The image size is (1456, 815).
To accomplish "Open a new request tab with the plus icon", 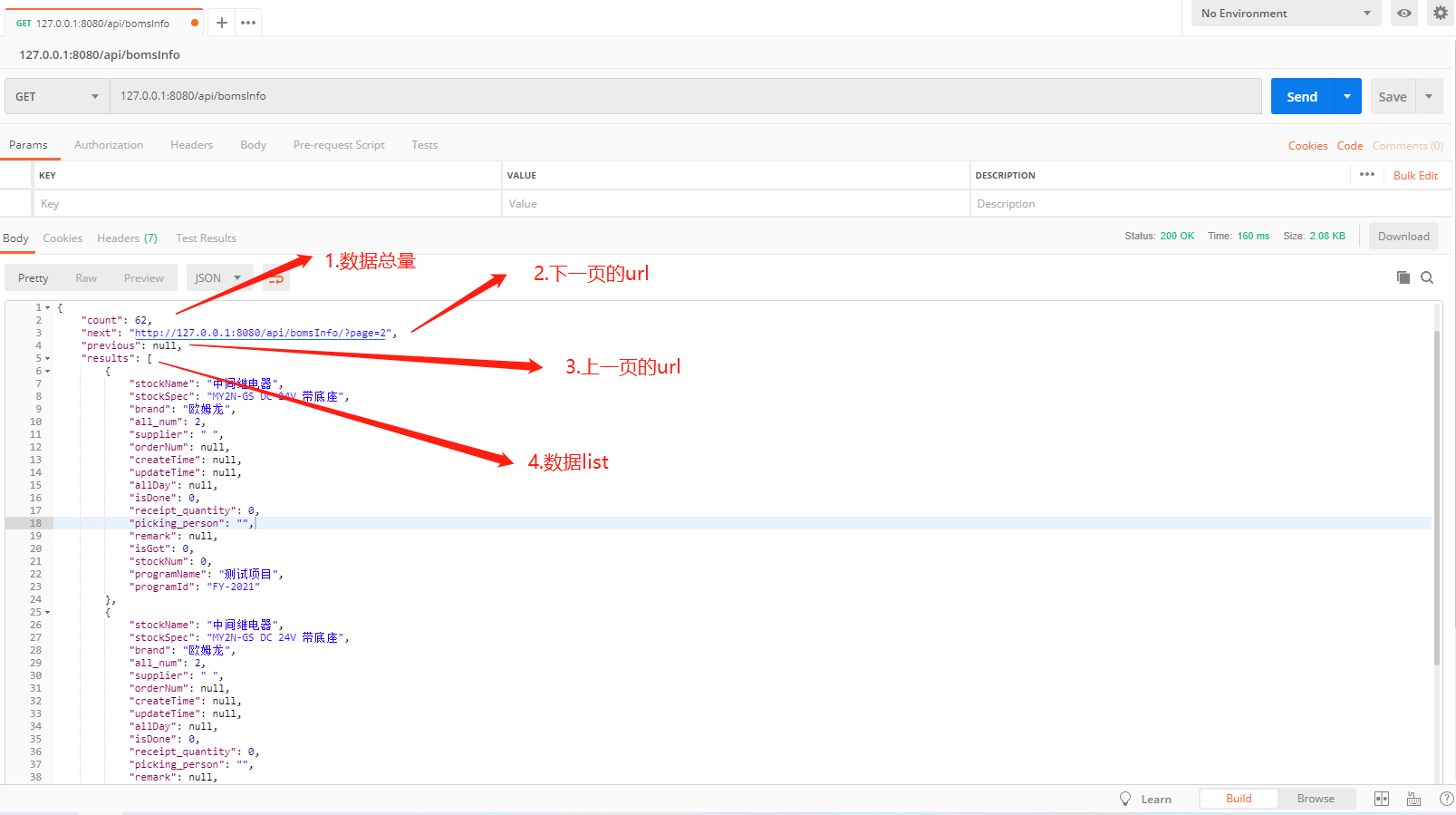I will (221, 23).
